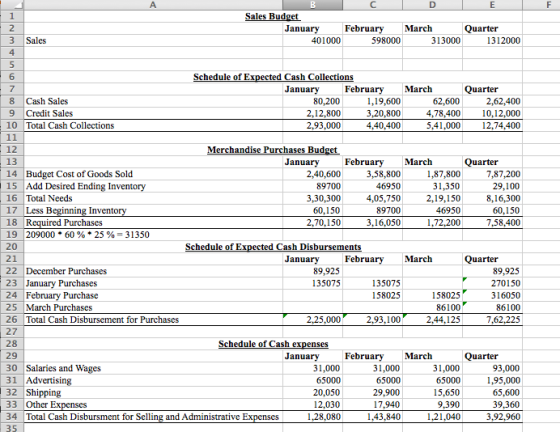The width and height of the screenshot is (560, 432).
Task: Select December Purchases January value 89,925
Action: click(x=312, y=271)
